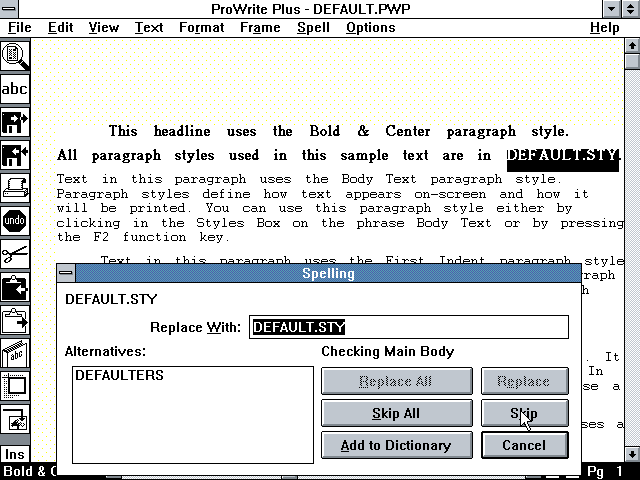Click the Skip button
This screenshot has width=640, height=480.
pyautogui.click(x=524, y=413)
